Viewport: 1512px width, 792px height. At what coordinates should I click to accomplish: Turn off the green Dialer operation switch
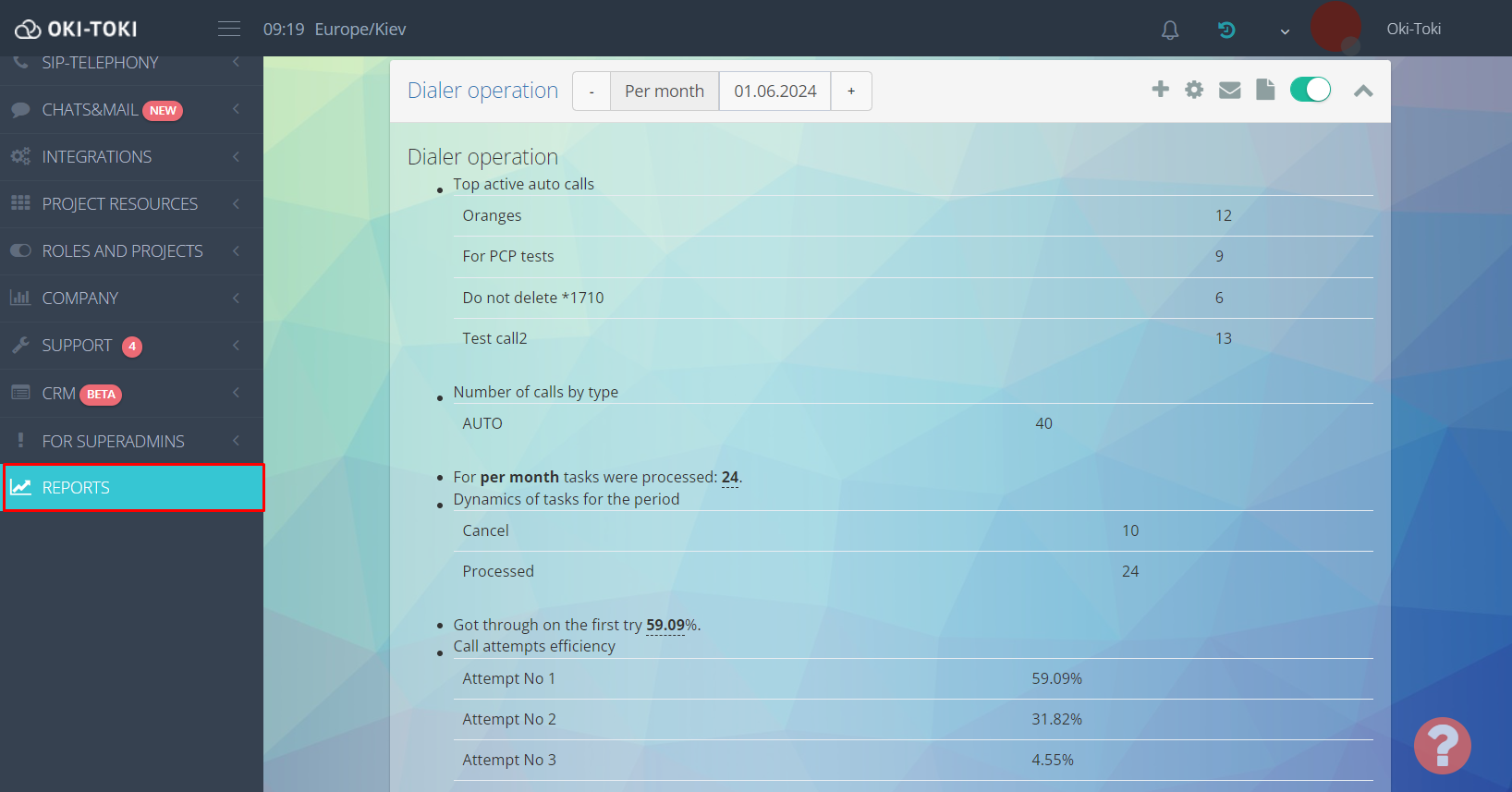point(1310,90)
